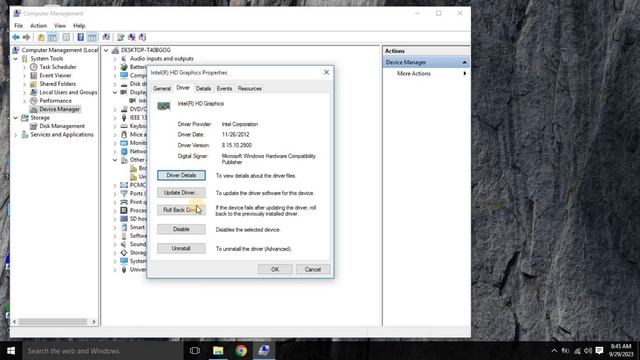Select Event Viewer in the console tree
This screenshot has height=360, width=640.
coord(55,76)
